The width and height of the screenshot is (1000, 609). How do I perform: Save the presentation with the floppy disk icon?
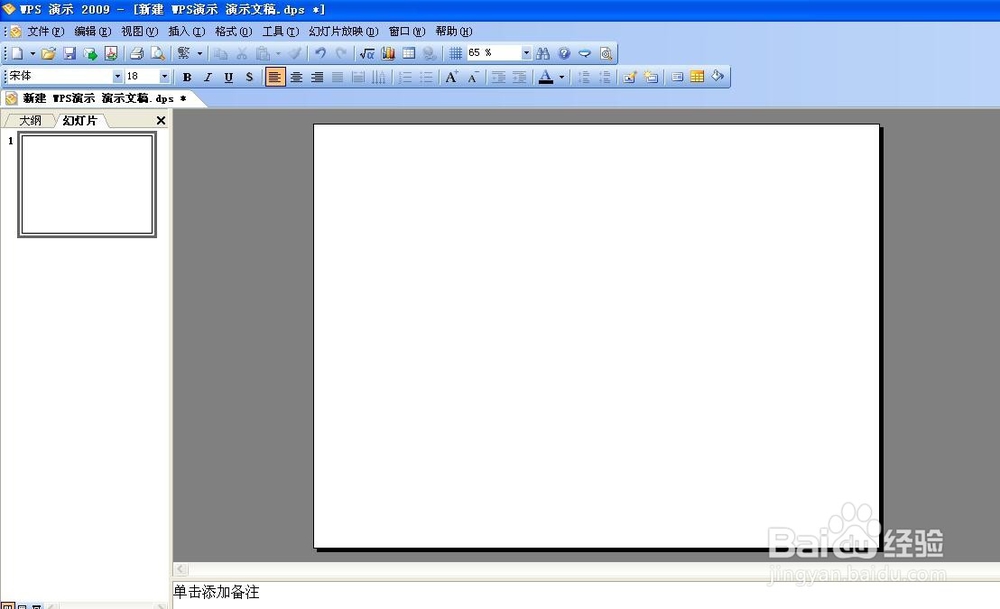(x=70, y=54)
